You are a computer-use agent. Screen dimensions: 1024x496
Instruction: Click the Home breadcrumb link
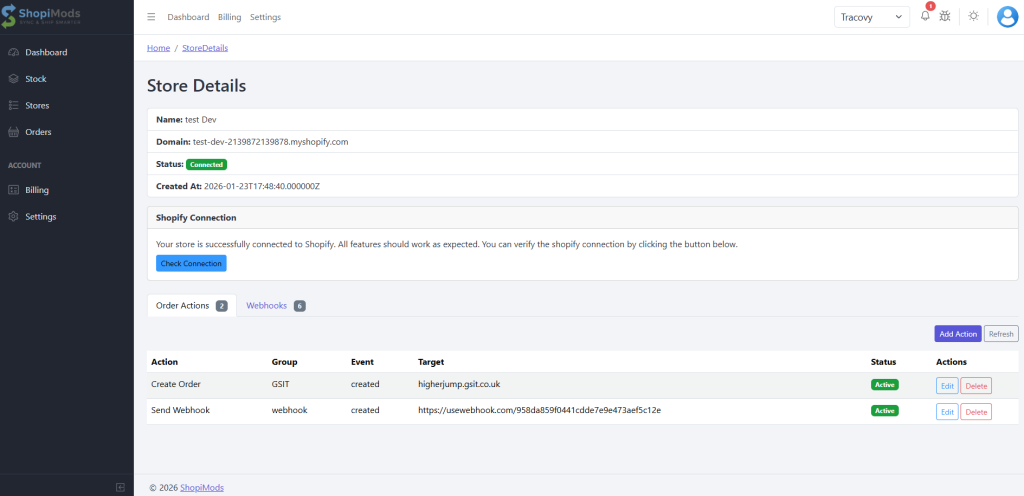tap(158, 48)
